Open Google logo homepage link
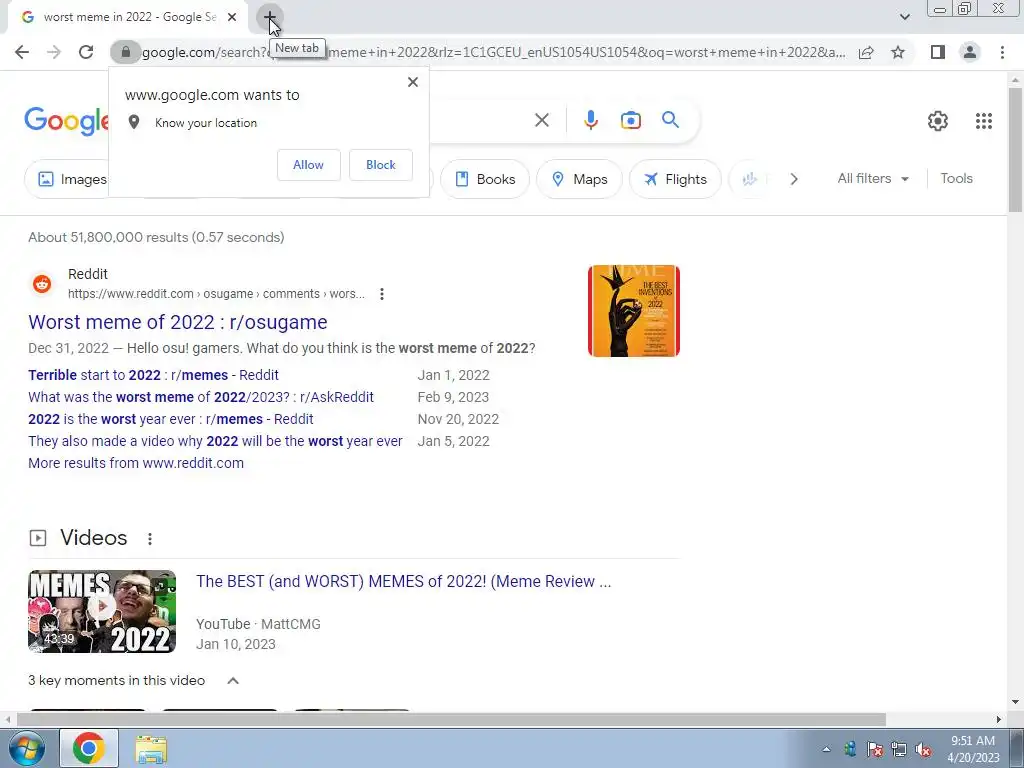The width and height of the screenshot is (1024, 768). click(67, 121)
